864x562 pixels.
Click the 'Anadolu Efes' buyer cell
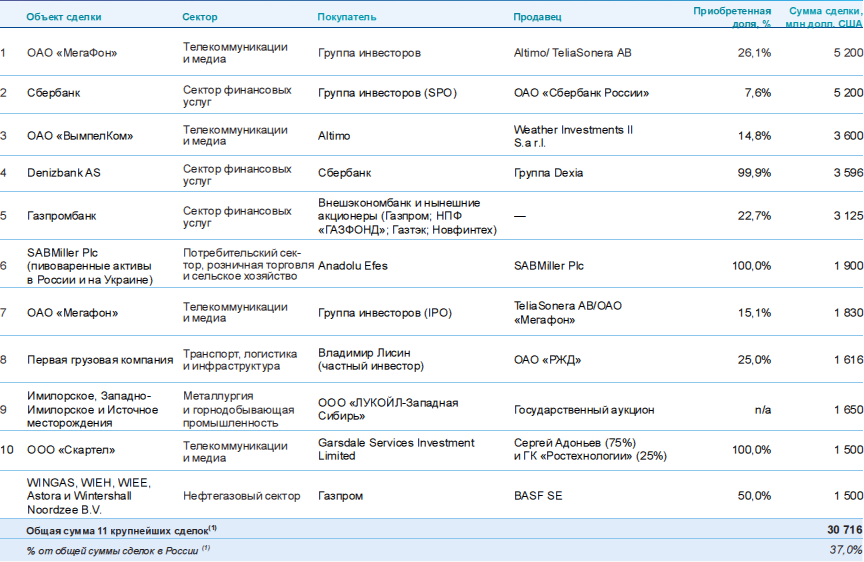[x=353, y=266]
